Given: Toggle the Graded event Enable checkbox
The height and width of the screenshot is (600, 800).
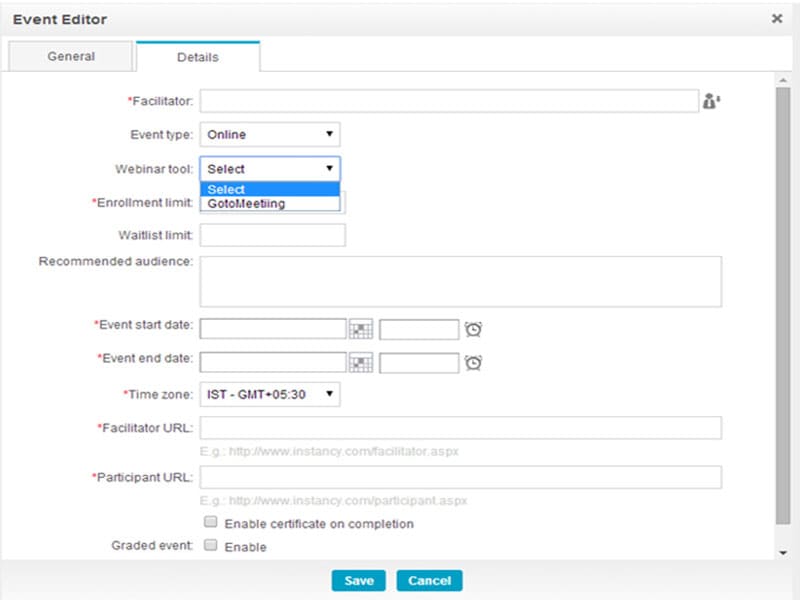Looking at the screenshot, I should coord(211,546).
